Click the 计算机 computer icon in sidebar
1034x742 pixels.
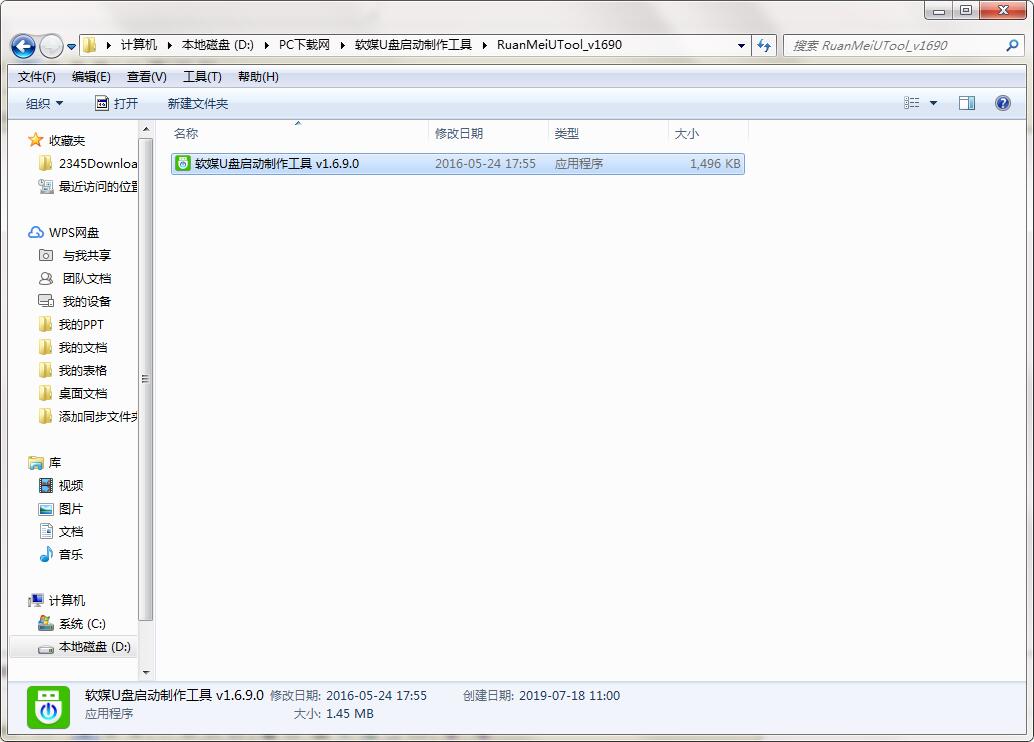tap(36, 600)
